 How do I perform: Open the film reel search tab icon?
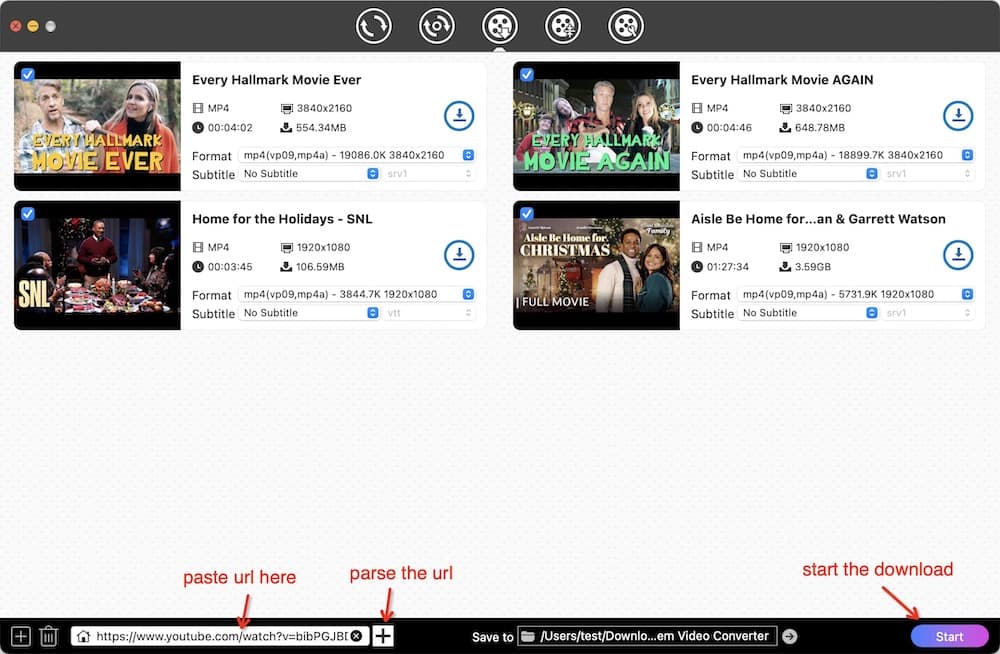[x=626, y=26]
